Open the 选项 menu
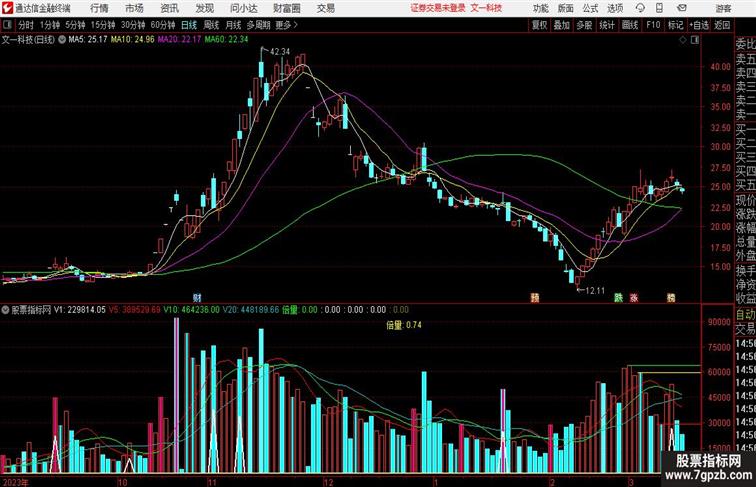Screen dimensions: 756x487 615,8
